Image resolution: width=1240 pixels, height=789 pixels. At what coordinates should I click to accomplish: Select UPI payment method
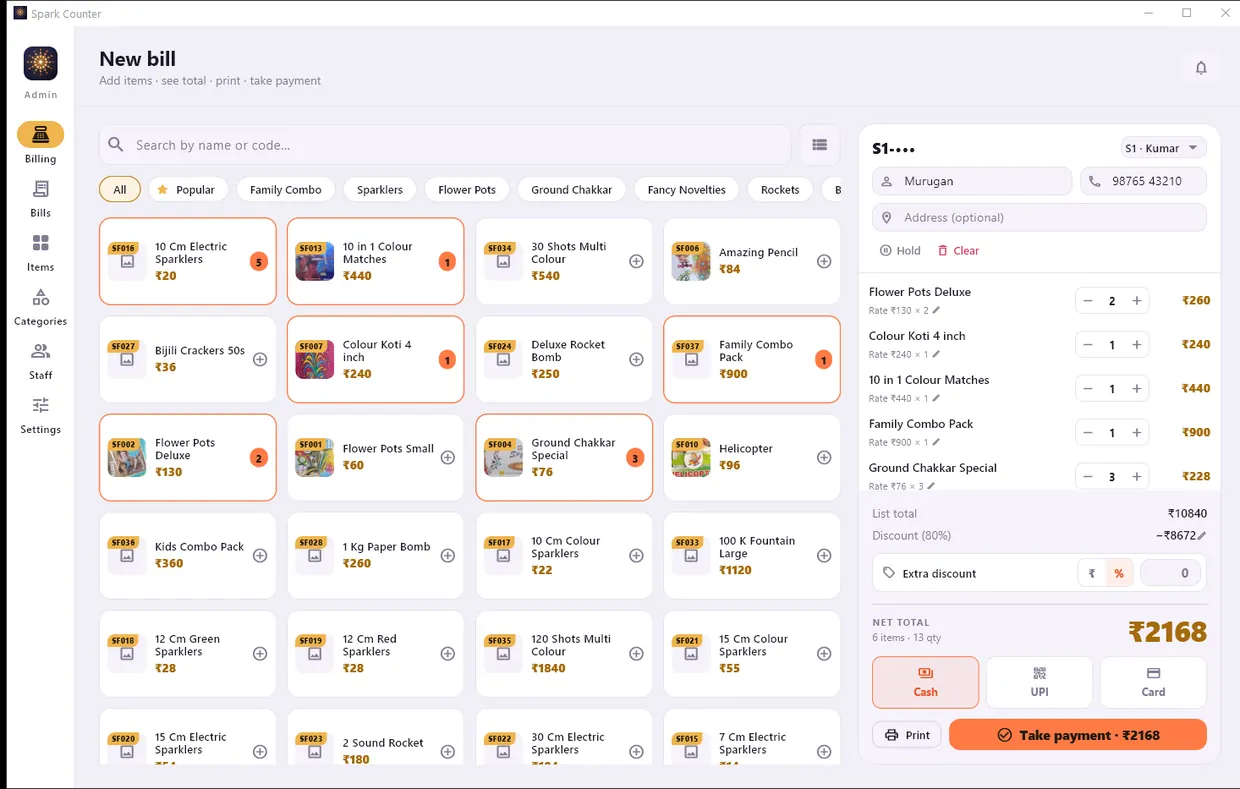click(1040, 682)
